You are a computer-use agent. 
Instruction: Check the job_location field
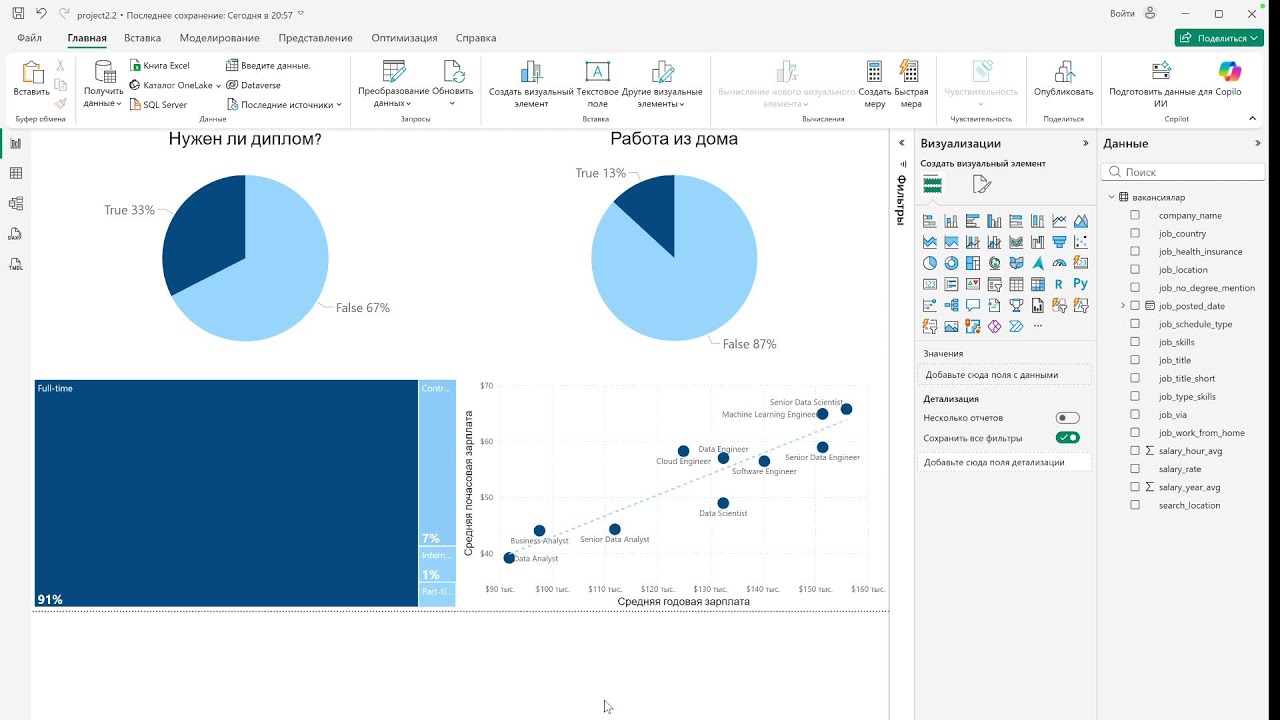coord(1135,270)
